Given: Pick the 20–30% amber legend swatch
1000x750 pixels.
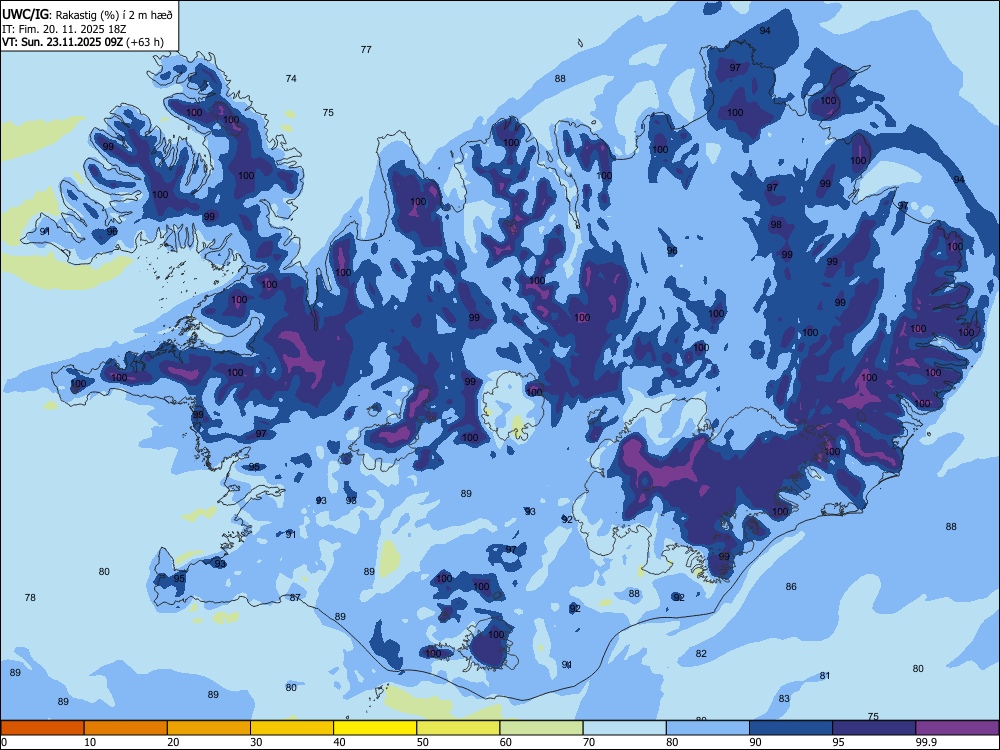Looking at the screenshot, I should (209, 728).
